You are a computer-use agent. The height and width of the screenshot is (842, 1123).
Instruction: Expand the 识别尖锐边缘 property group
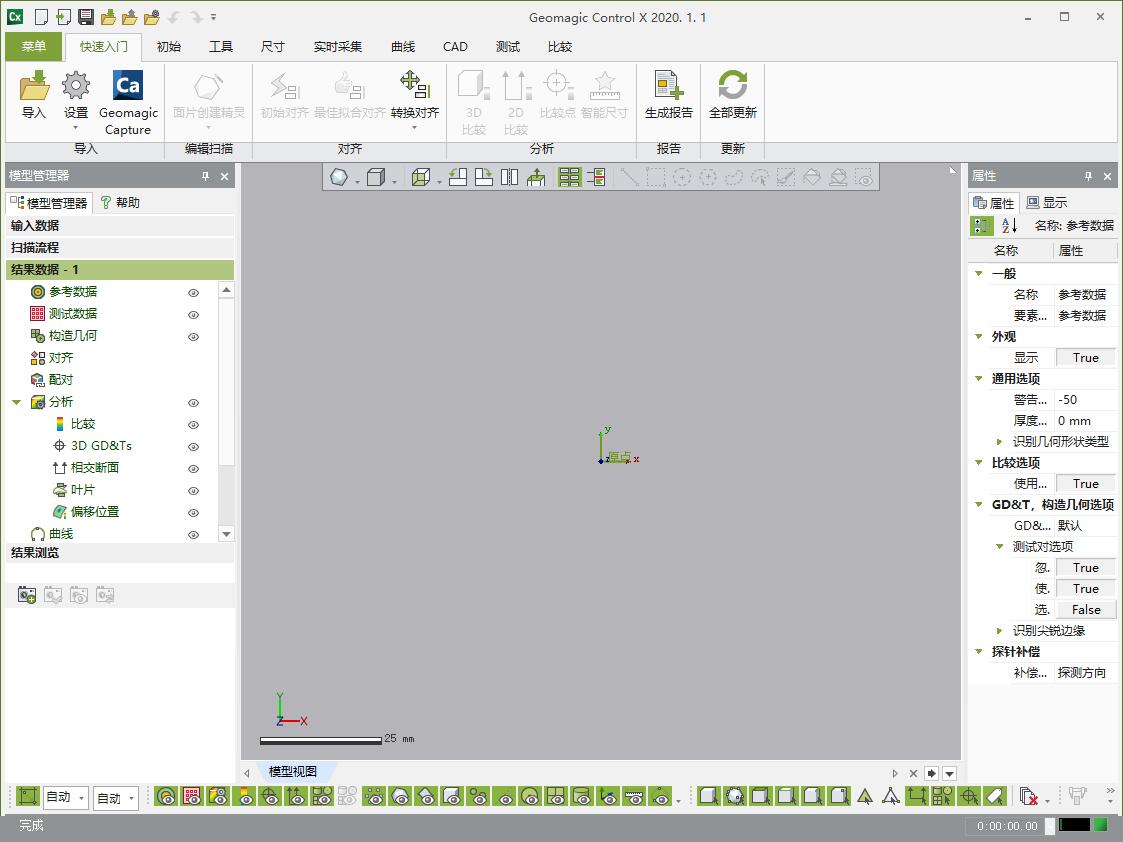tap(1000, 631)
